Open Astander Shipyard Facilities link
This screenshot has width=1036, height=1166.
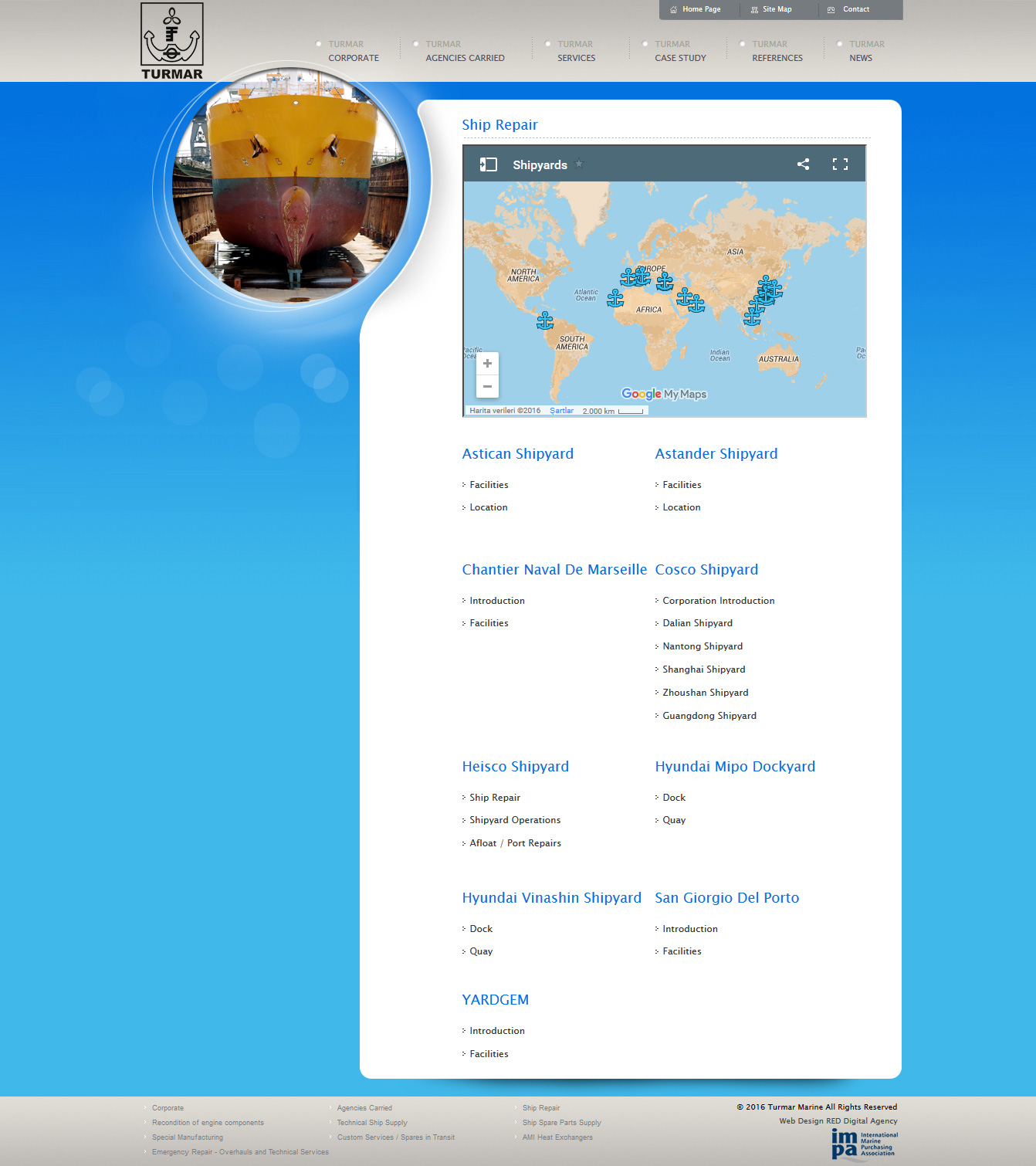pos(682,485)
